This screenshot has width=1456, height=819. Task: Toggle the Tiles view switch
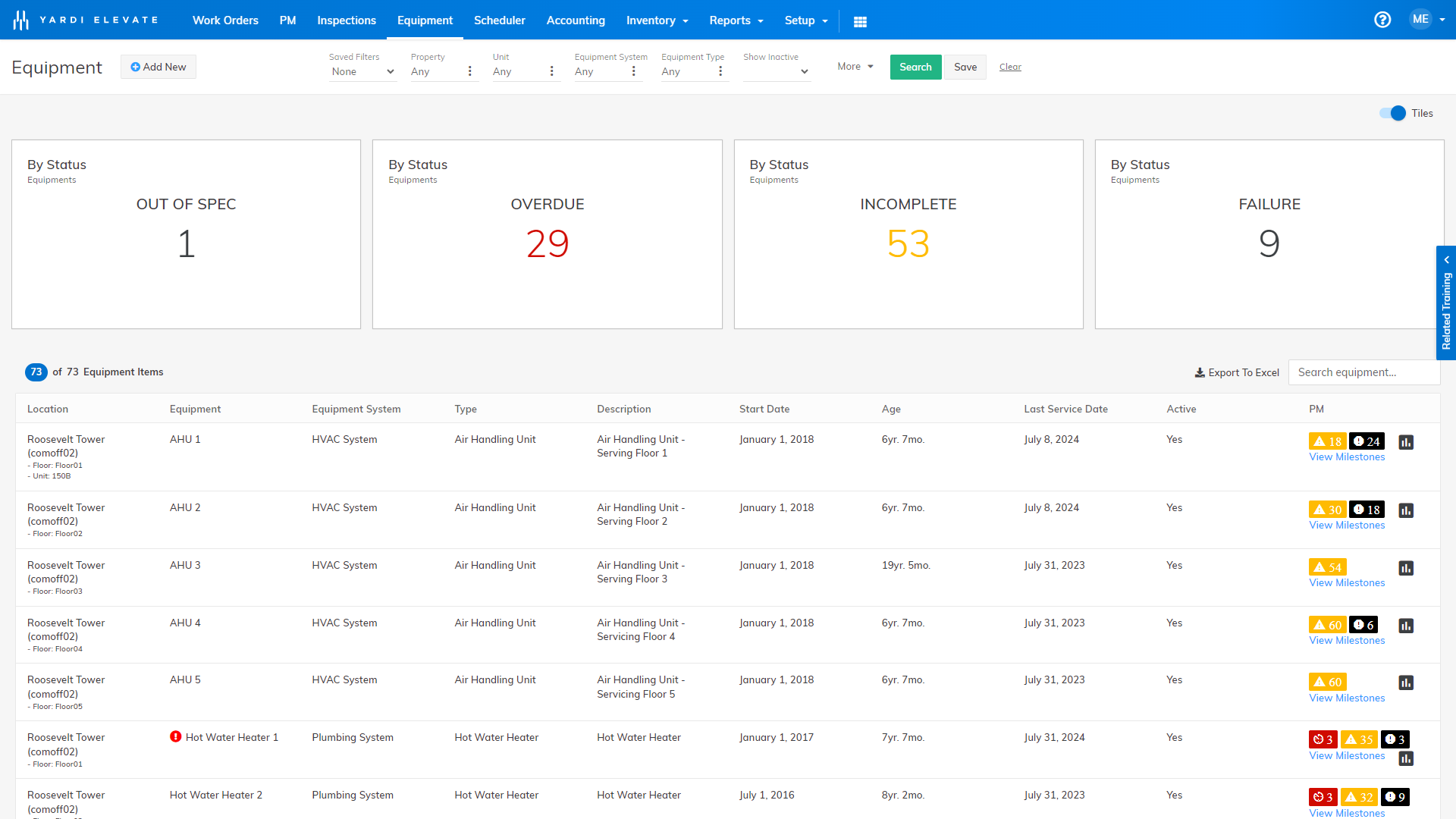pos(1392,113)
